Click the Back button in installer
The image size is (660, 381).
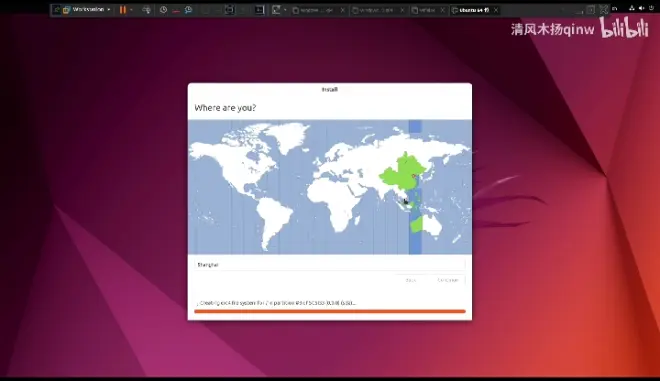click(410, 280)
